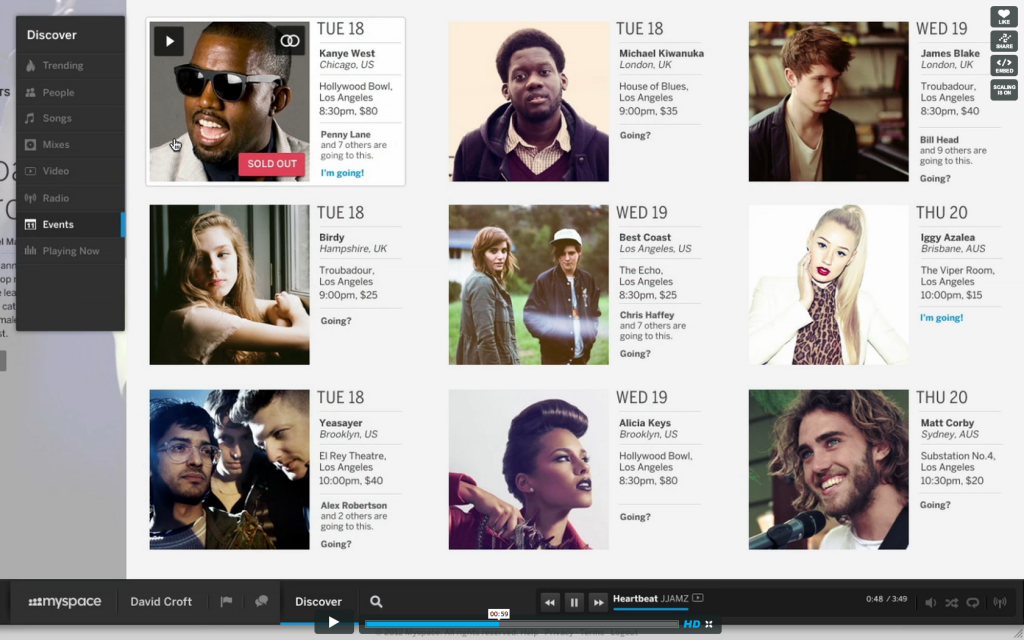
Task: Click the Heartbeat song title
Action: (635, 598)
